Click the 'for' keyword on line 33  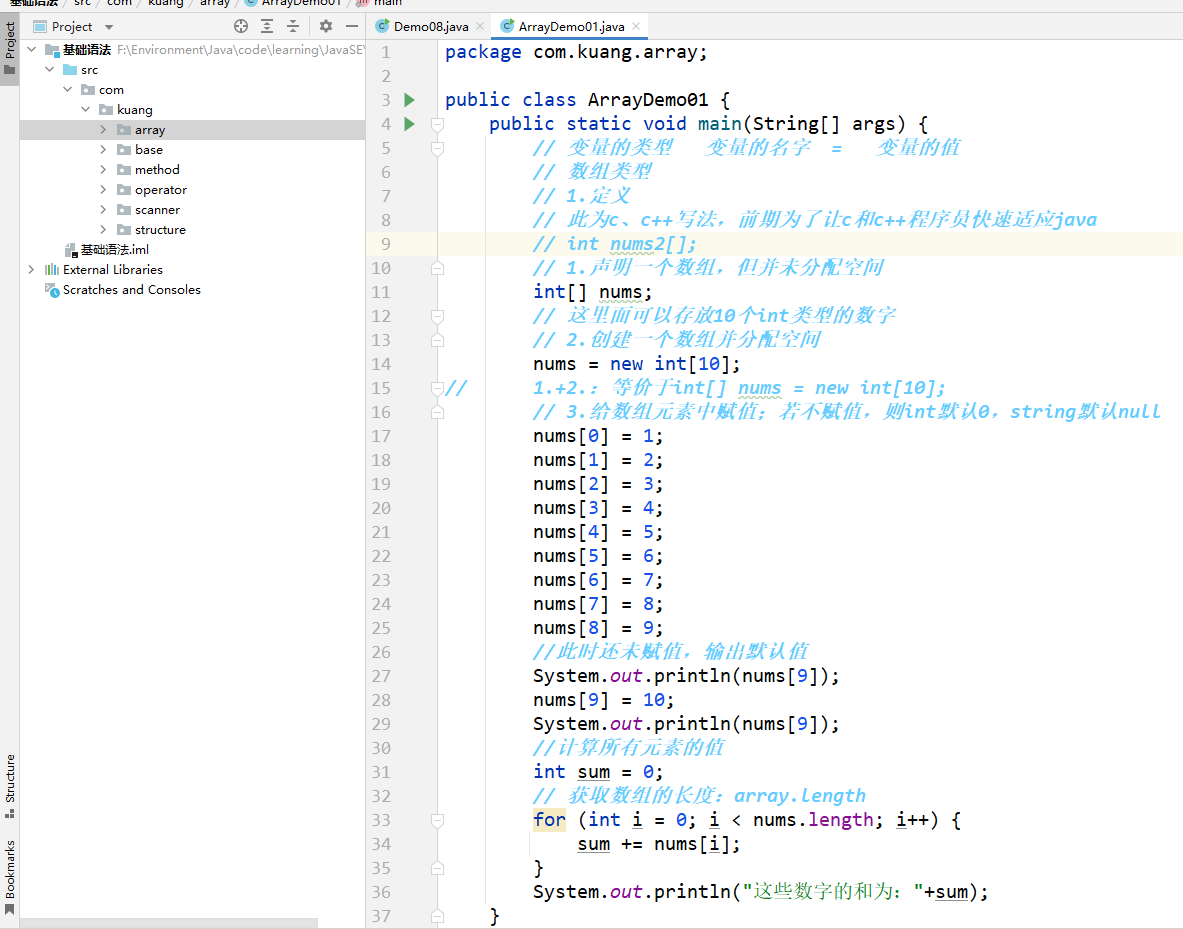click(x=549, y=820)
